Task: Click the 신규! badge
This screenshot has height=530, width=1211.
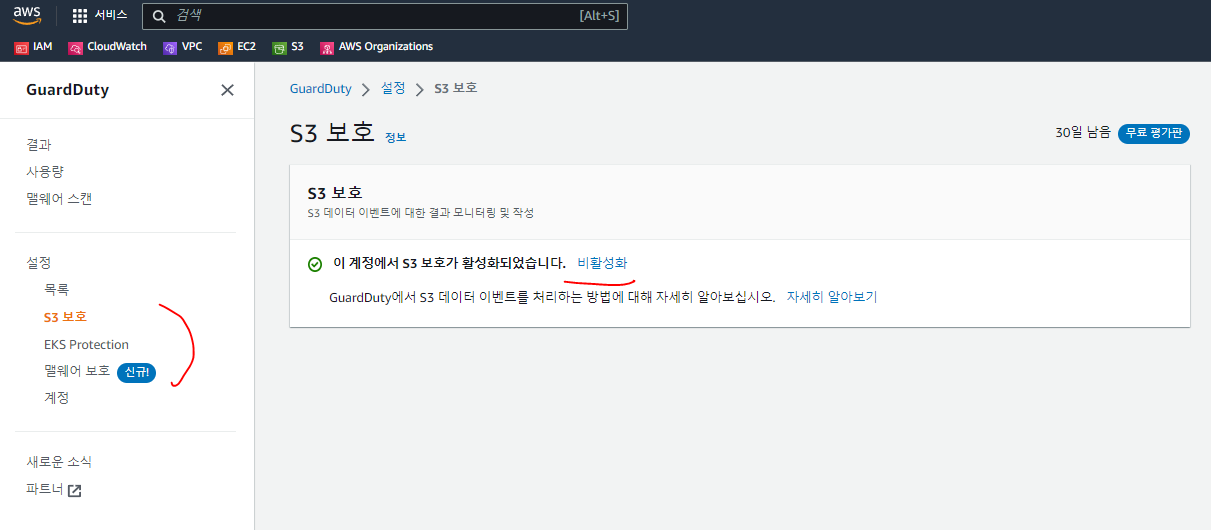Action: point(136,372)
